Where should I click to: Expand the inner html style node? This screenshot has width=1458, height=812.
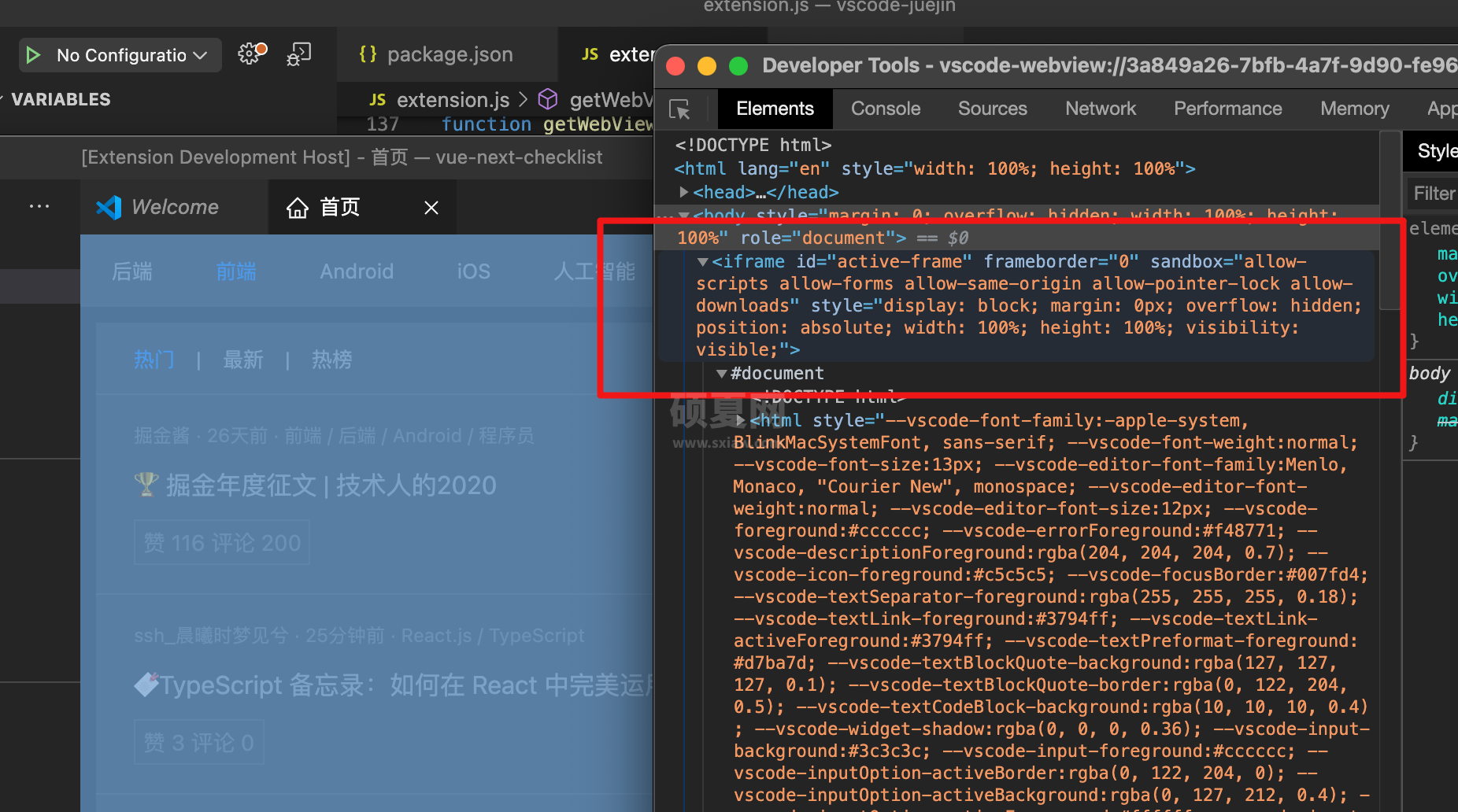coord(741,421)
